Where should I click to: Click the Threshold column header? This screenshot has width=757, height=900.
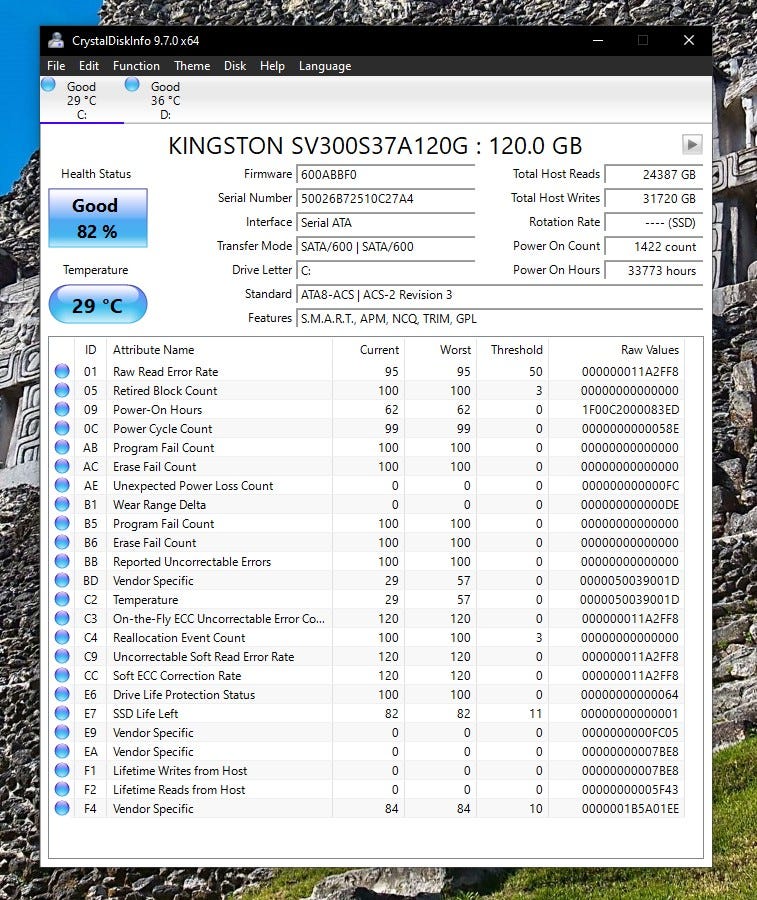tap(512, 350)
